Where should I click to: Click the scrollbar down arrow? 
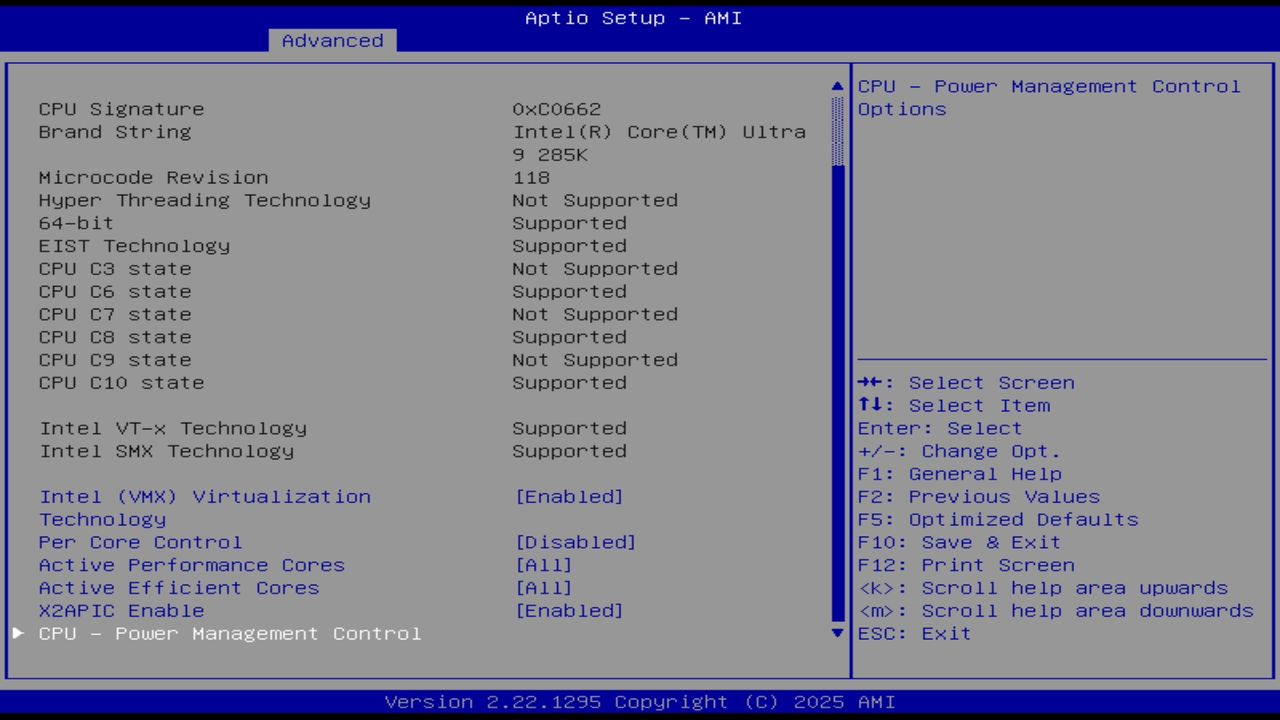[836, 633]
